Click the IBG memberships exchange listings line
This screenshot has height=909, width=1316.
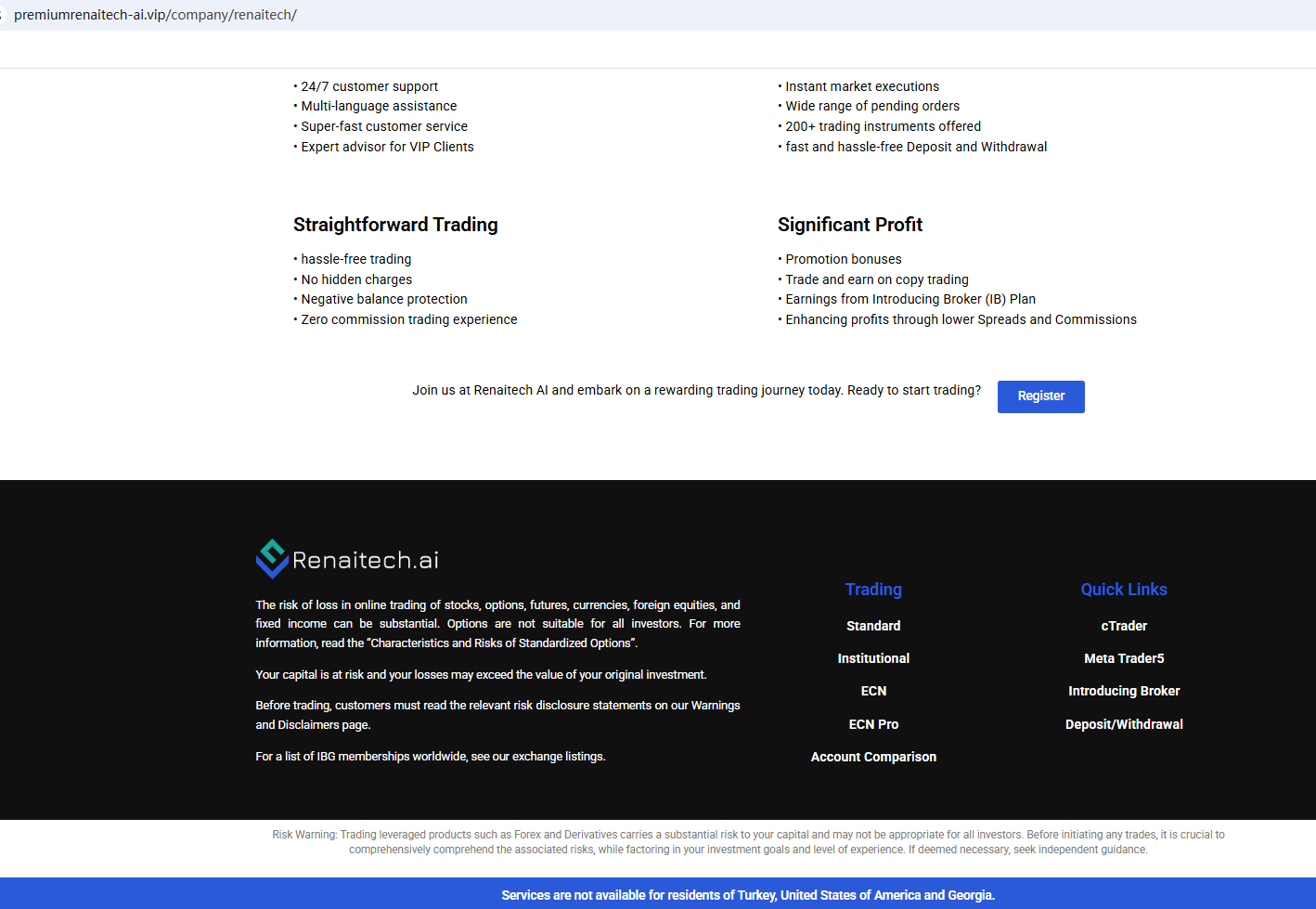point(431,757)
